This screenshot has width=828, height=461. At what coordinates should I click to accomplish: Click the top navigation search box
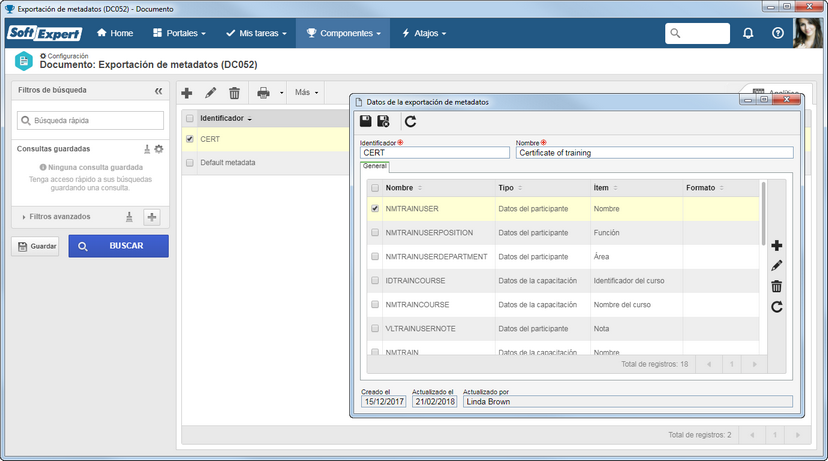pyautogui.click(x=698, y=33)
